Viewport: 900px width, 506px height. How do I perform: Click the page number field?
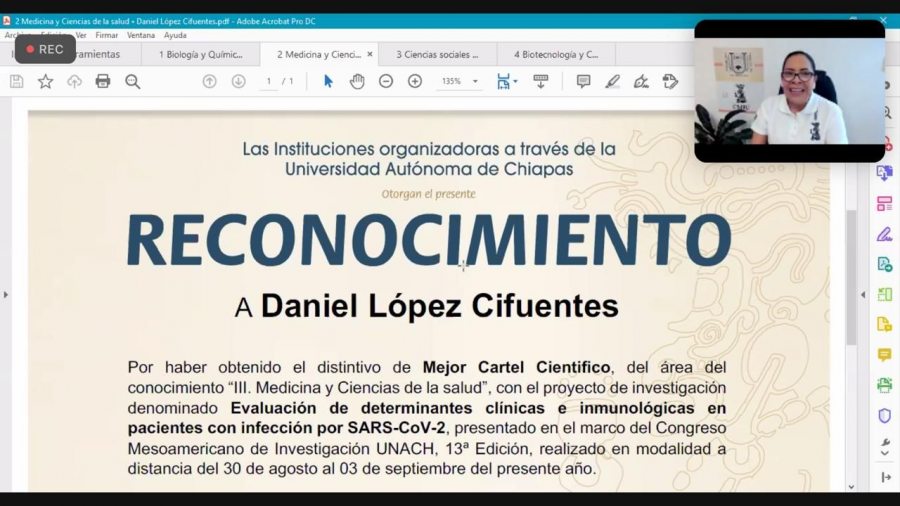[269, 81]
